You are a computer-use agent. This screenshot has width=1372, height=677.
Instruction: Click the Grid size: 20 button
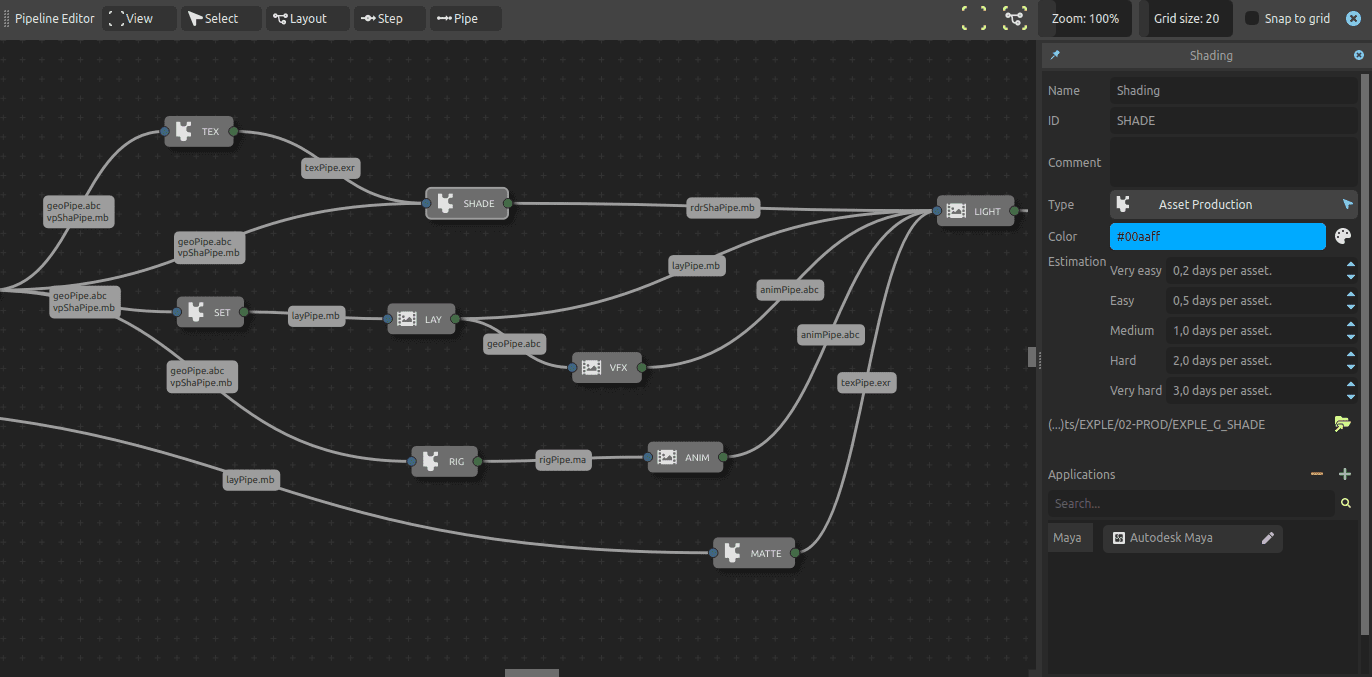click(x=1185, y=18)
